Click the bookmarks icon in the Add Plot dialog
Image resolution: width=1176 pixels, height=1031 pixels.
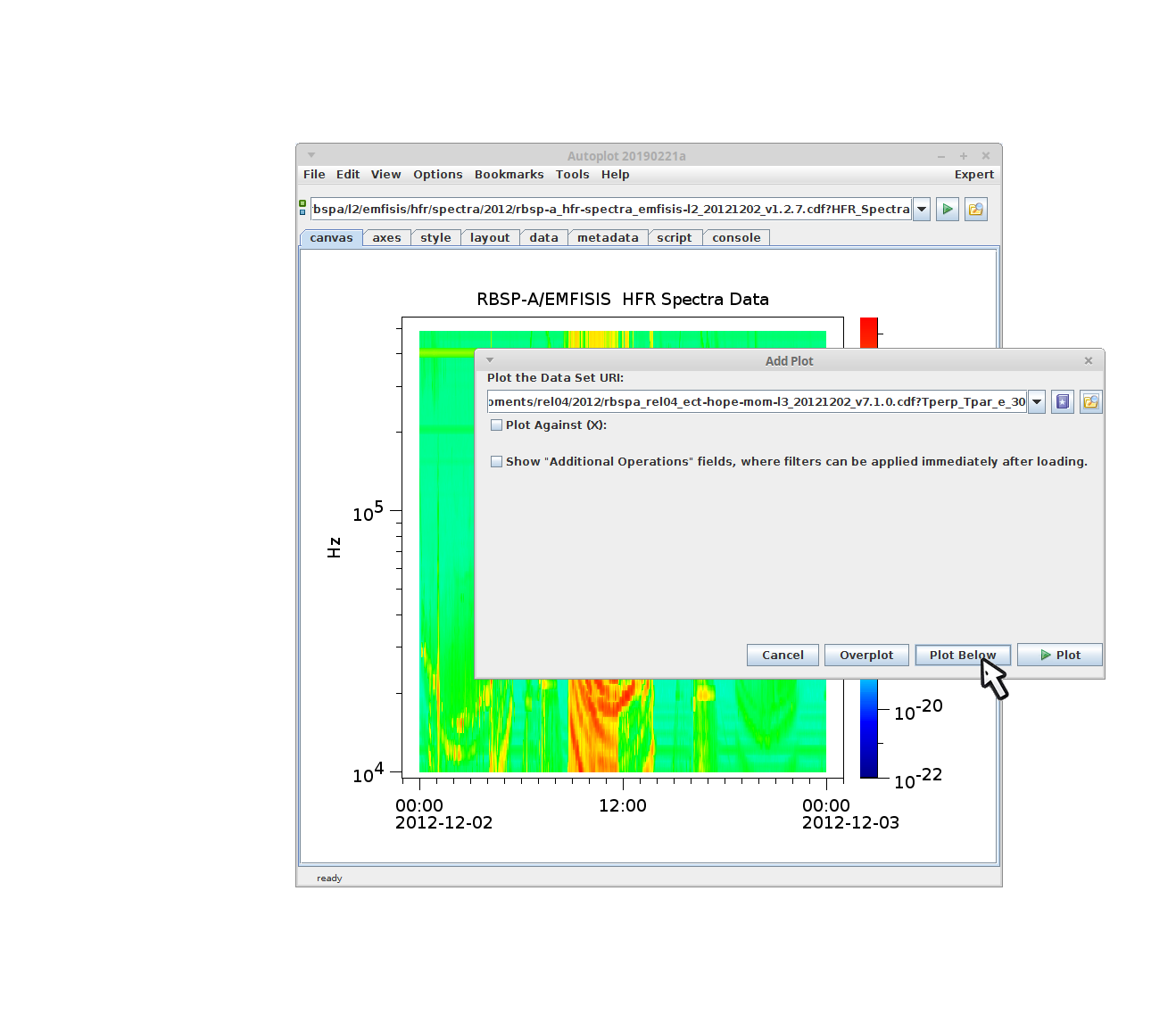point(1062,402)
